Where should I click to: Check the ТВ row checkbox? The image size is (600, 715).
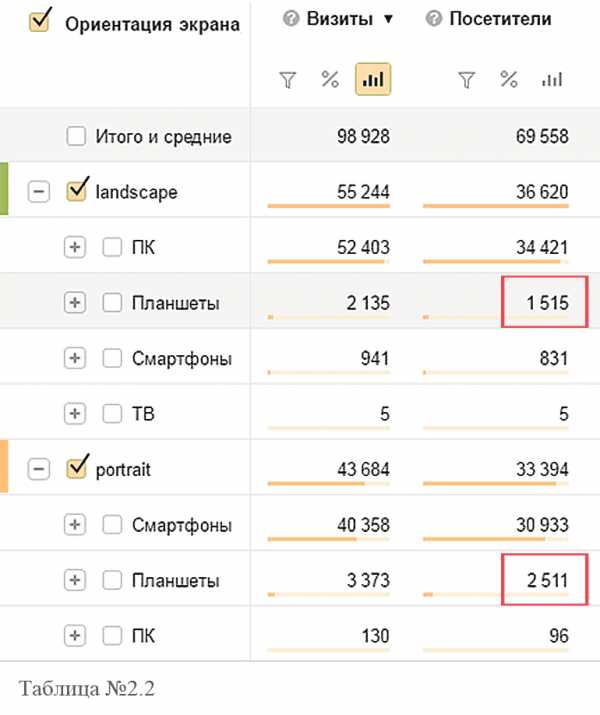tap(112, 413)
